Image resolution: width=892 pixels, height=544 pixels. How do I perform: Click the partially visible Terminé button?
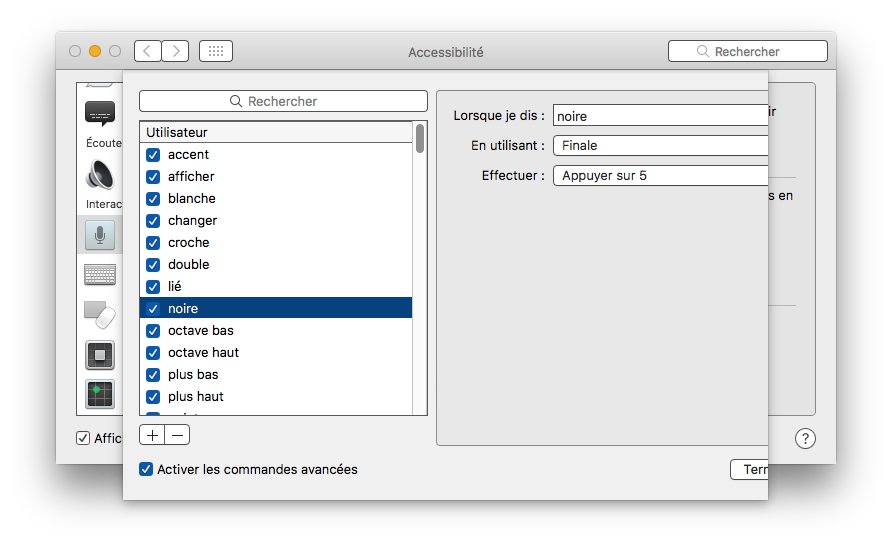[x=749, y=469]
